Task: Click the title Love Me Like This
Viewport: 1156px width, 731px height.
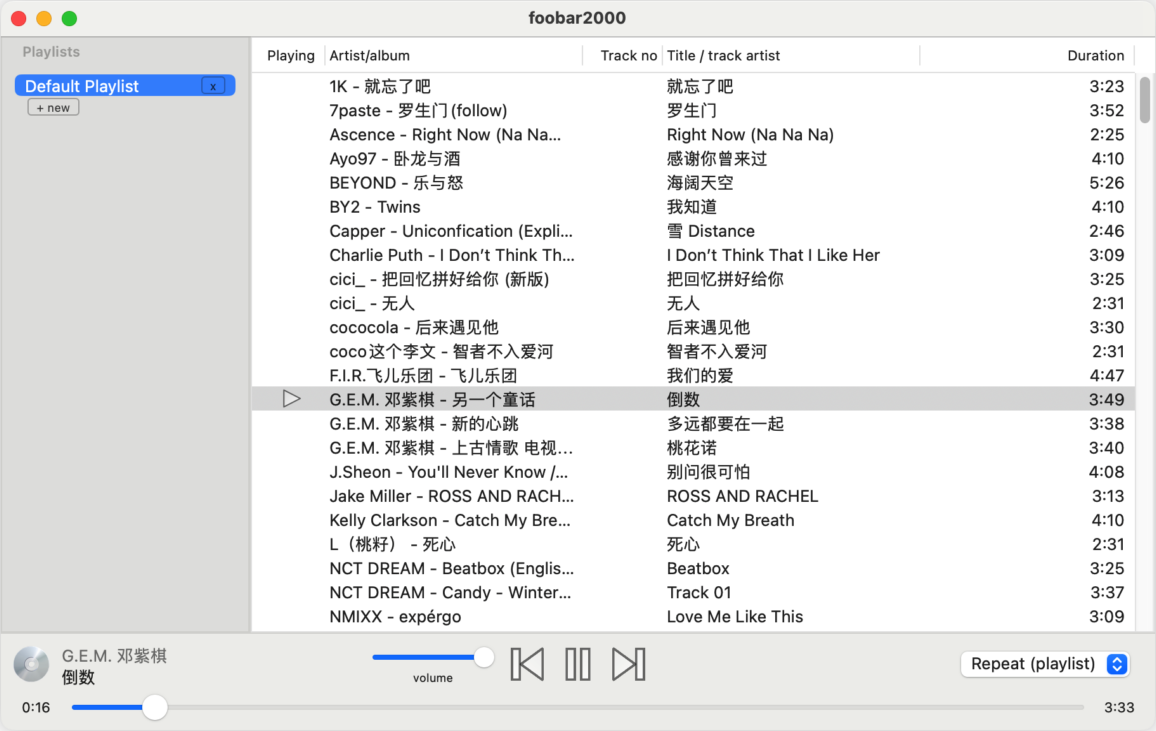Action: (x=734, y=617)
